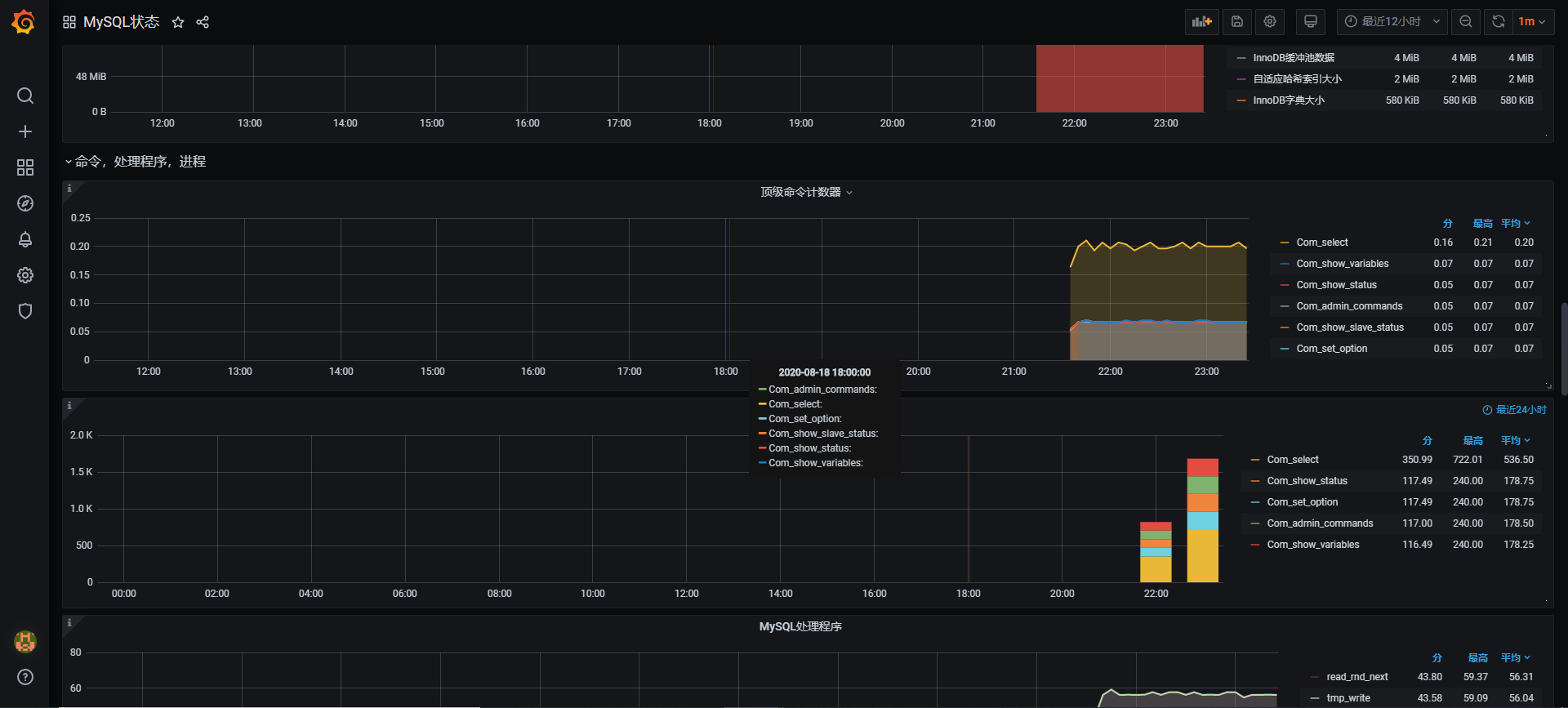Open the Alerting bell icon

click(25, 239)
